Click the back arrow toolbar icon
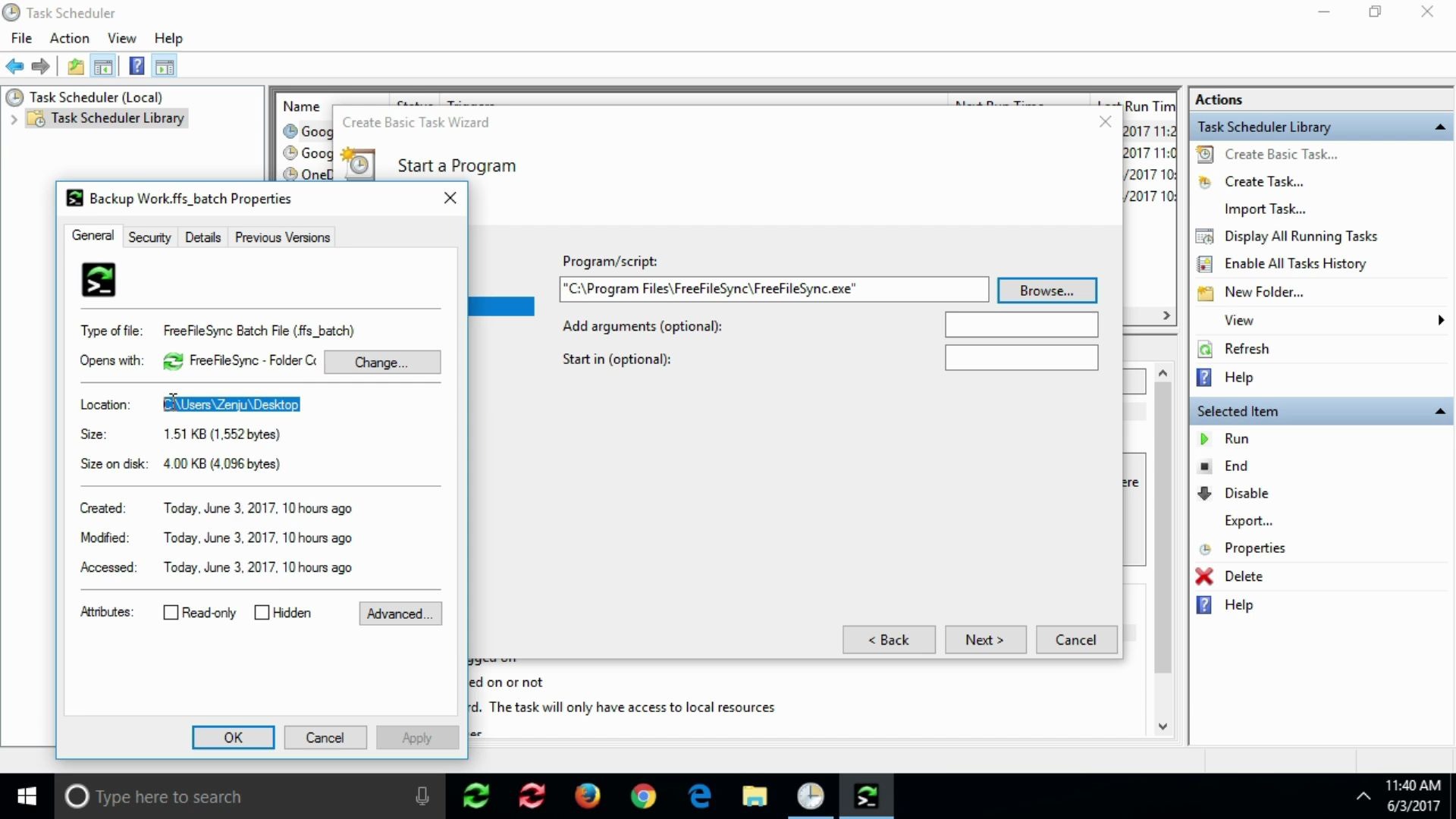Viewport: 1456px width, 819px height. (x=14, y=67)
